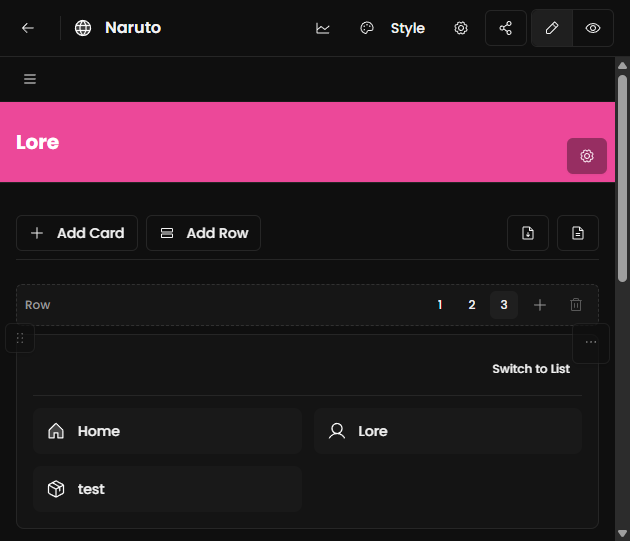Set row to 1 column
Viewport: 630px width, 541px height.
(x=440, y=305)
